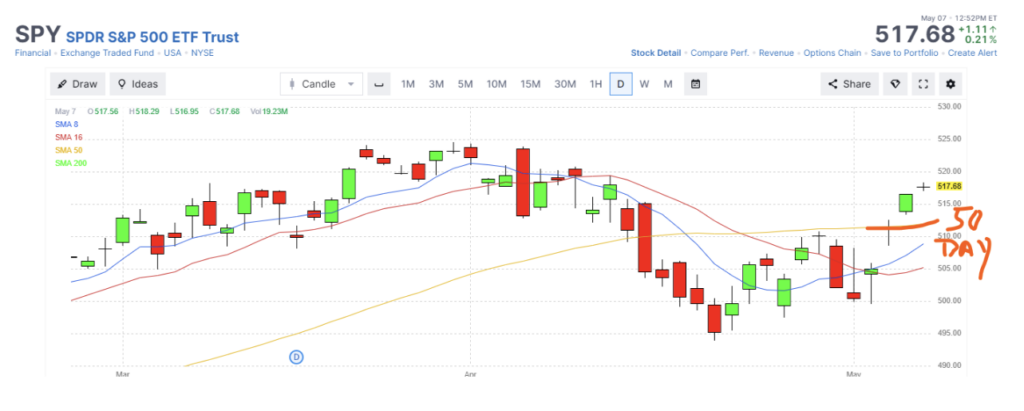Select the 15M timeframe
Viewport: 1024px width, 411px height.
pyautogui.click(x=530, y=84)
